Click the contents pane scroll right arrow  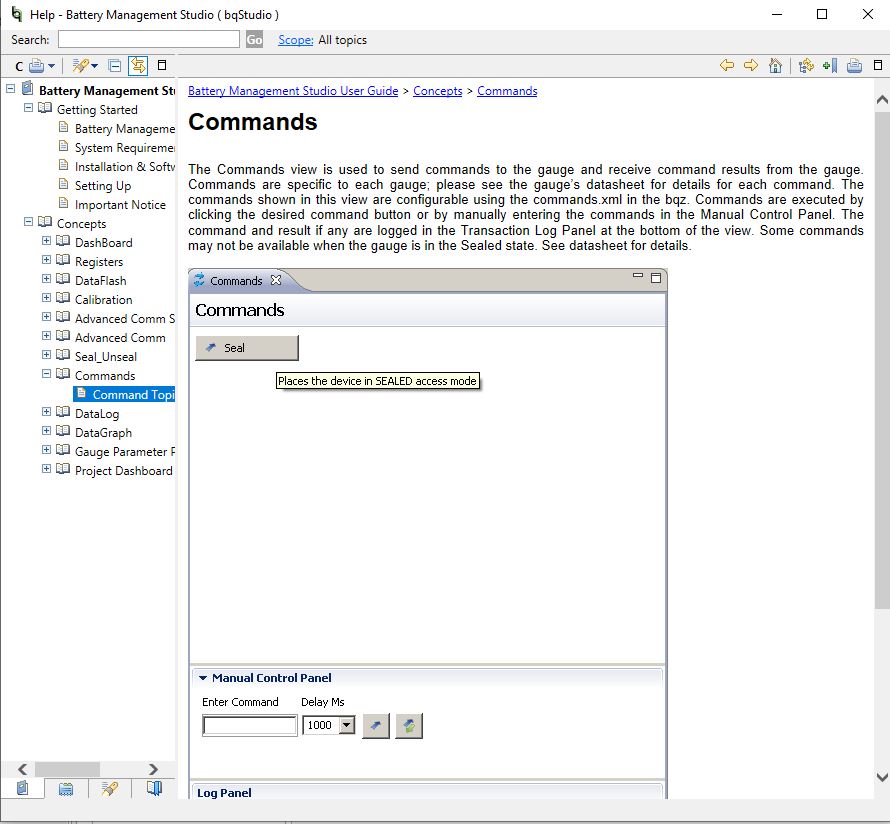[x=153, y=769]
